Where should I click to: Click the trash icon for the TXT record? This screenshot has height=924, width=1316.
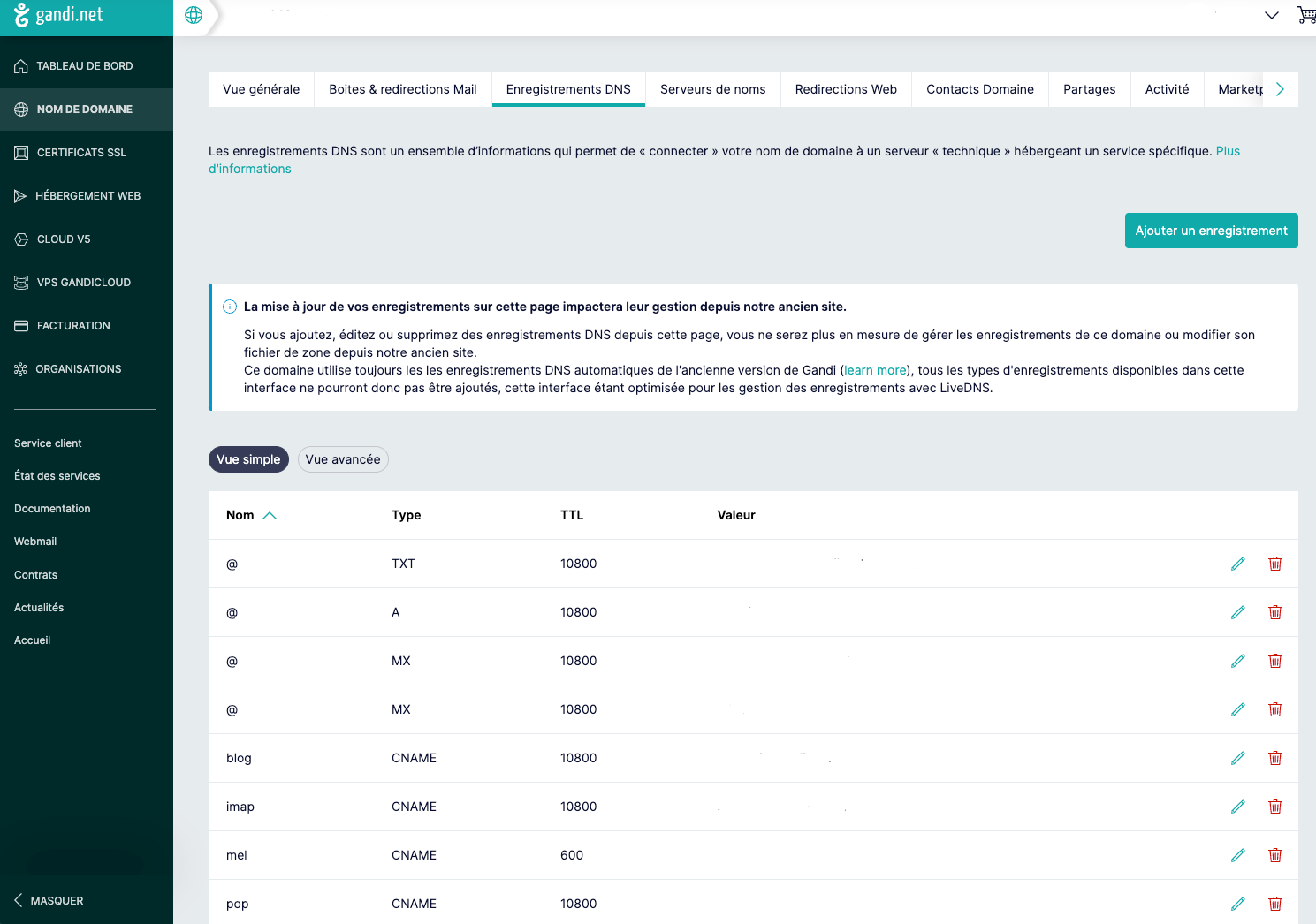(1274, 564)
